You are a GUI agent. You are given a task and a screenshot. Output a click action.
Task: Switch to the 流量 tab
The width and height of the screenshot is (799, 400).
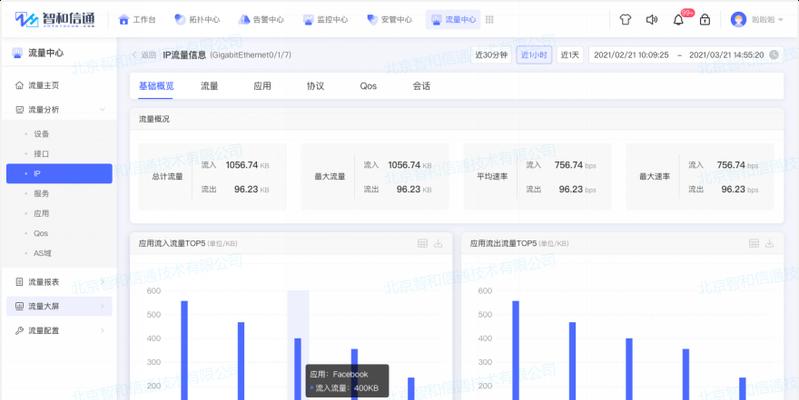(x=209, y=86)
